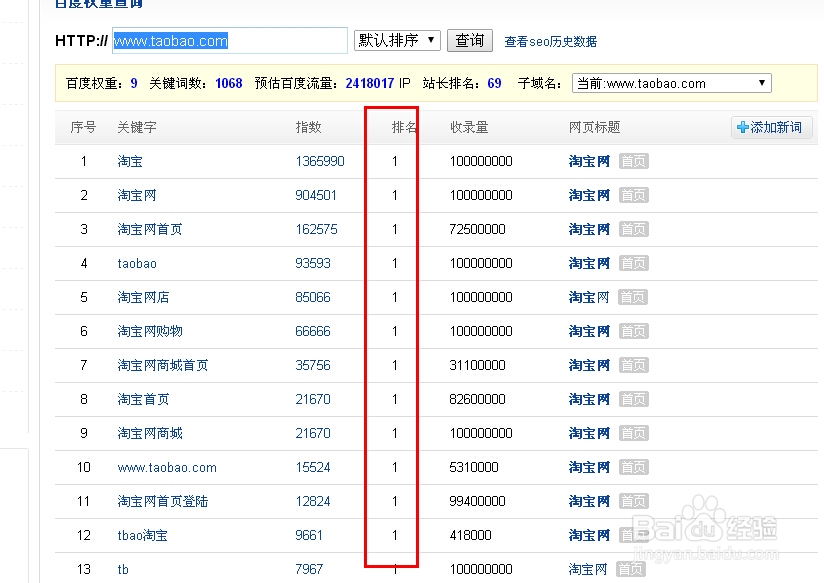Click the 百度权重 value 9
Viewport: 824px width, 583px height.
(x=134, y=83)
